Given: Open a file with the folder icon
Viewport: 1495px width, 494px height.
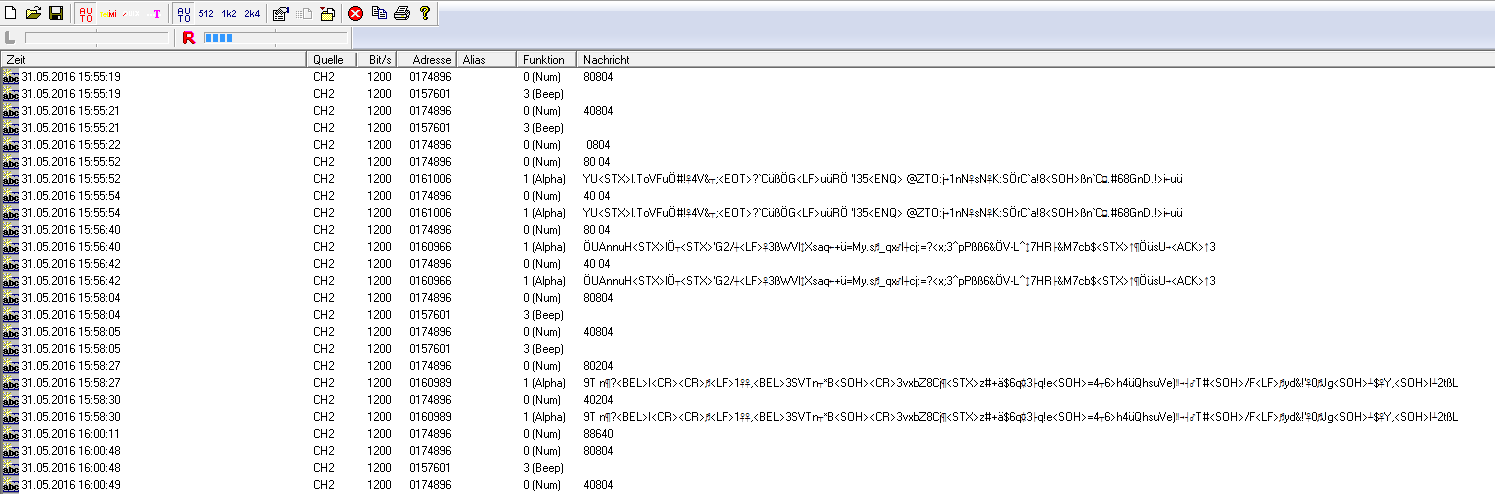Looking at the screenshot, I should (x=33, y=13).
